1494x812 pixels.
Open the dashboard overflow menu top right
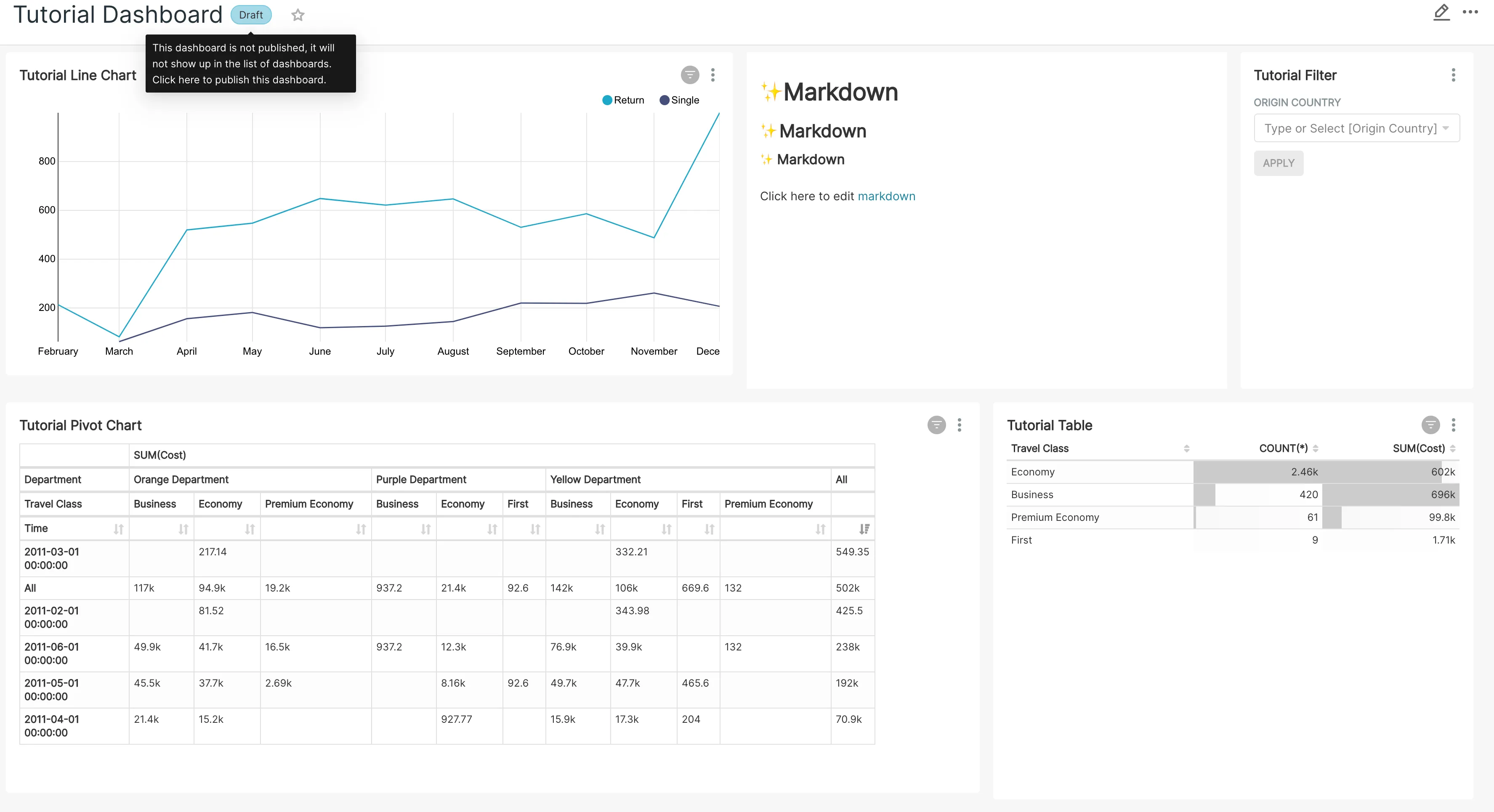coord(1471,12)
